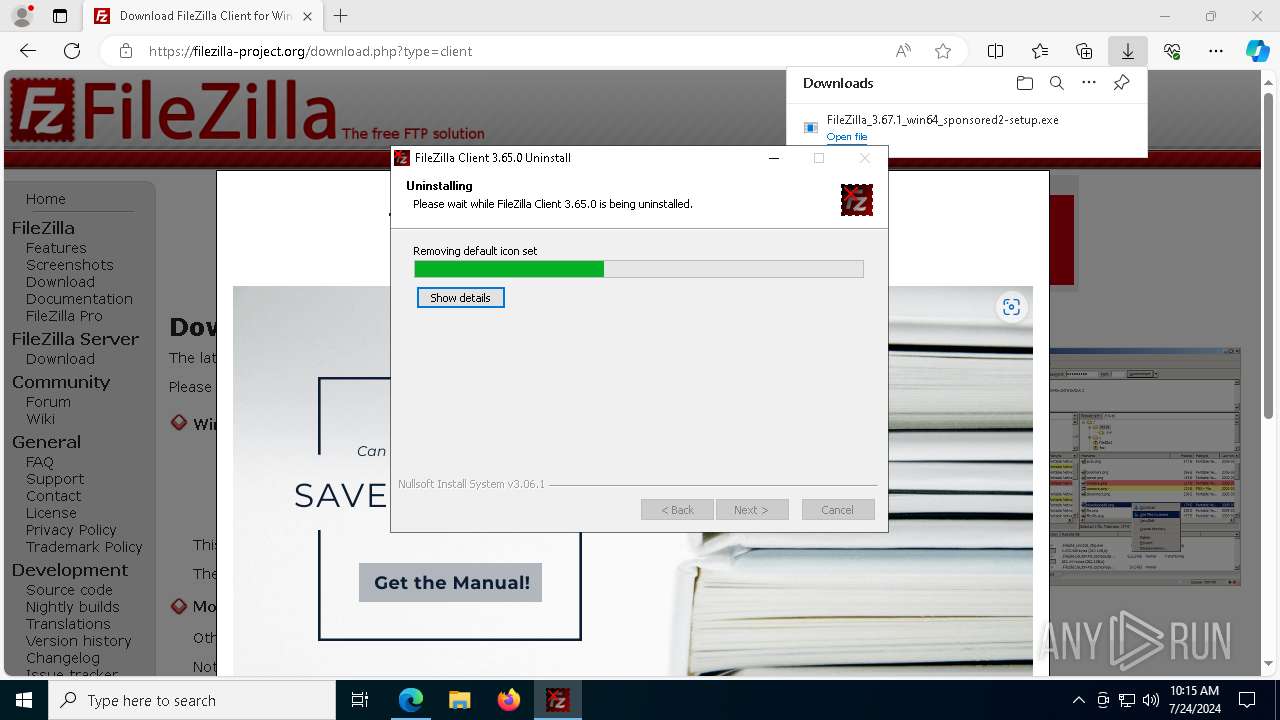Viewport: 1280px width, 720px height.
Task: Open FileZilla Pro sidebar link
Action: [64, 316]
